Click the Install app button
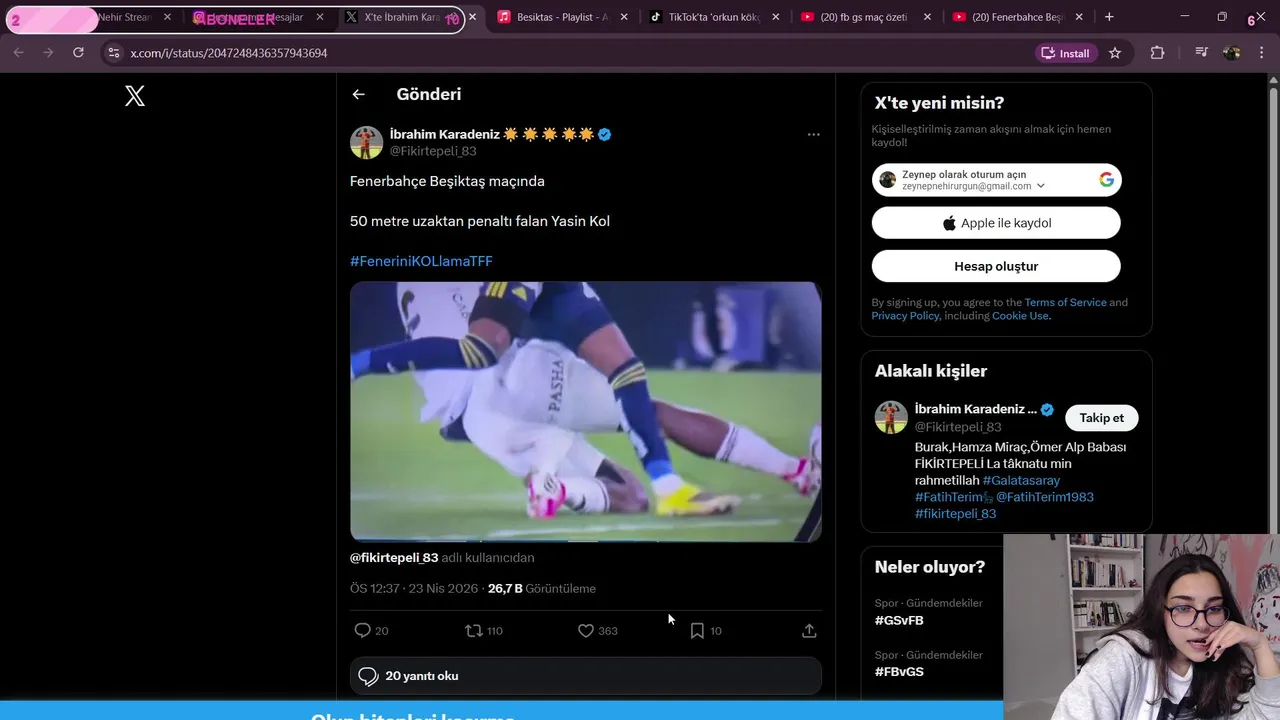The height and width of the screenshot is (720, 1280). 1066,53
